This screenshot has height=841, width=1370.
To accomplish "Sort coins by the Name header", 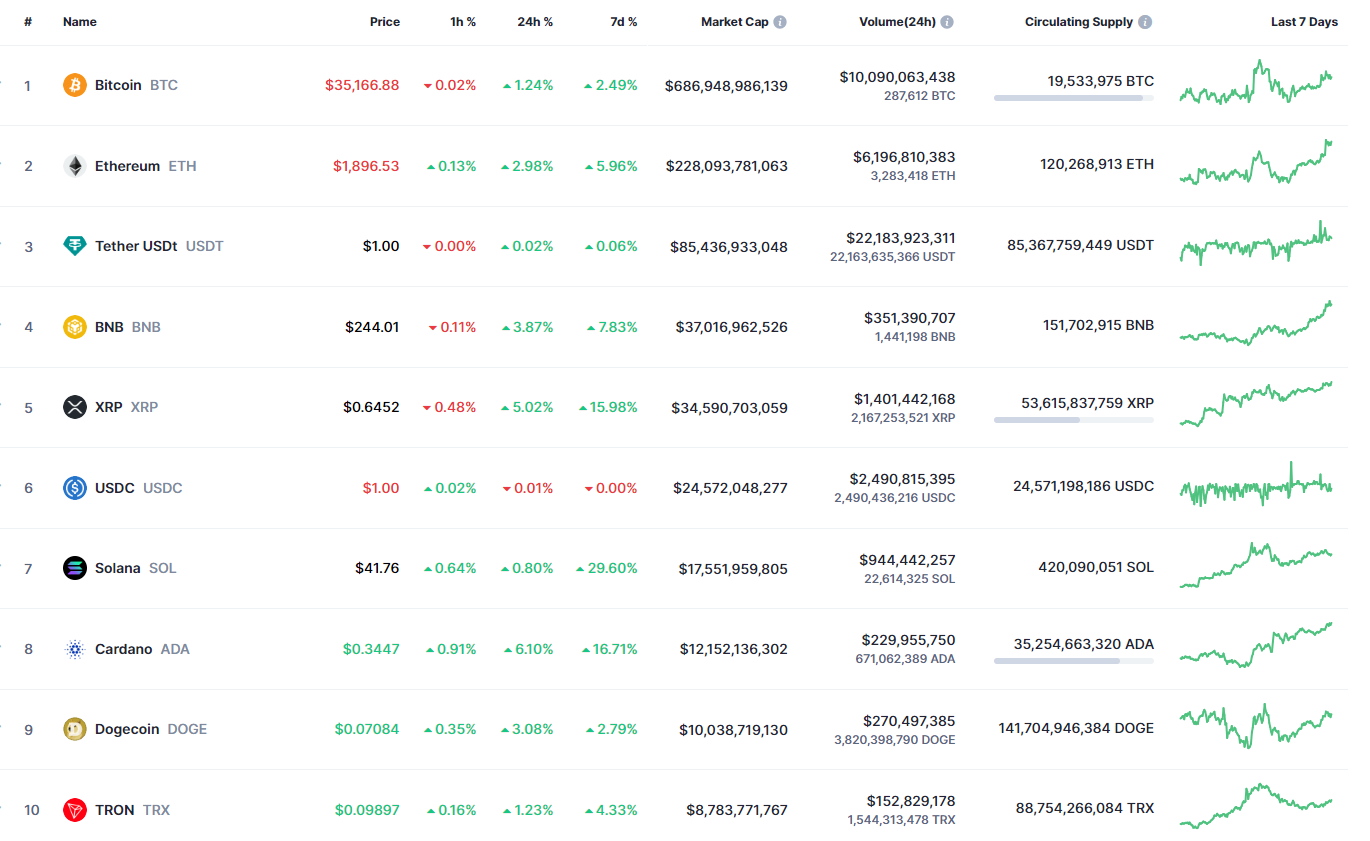I will (x=79, y=22).
